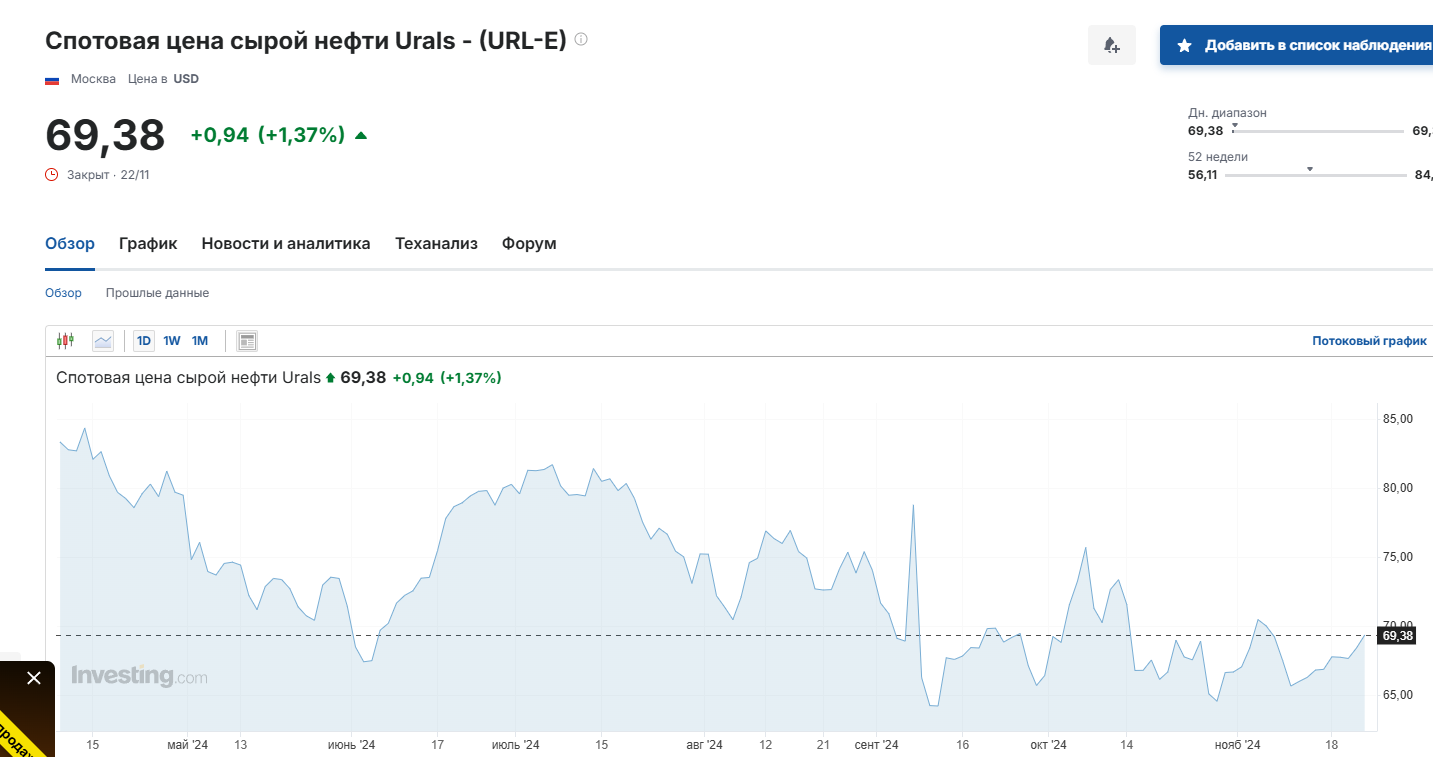1433x757 pixels.
Task: Click Добавить в список наблюдения button
Action: point(1300,45)
